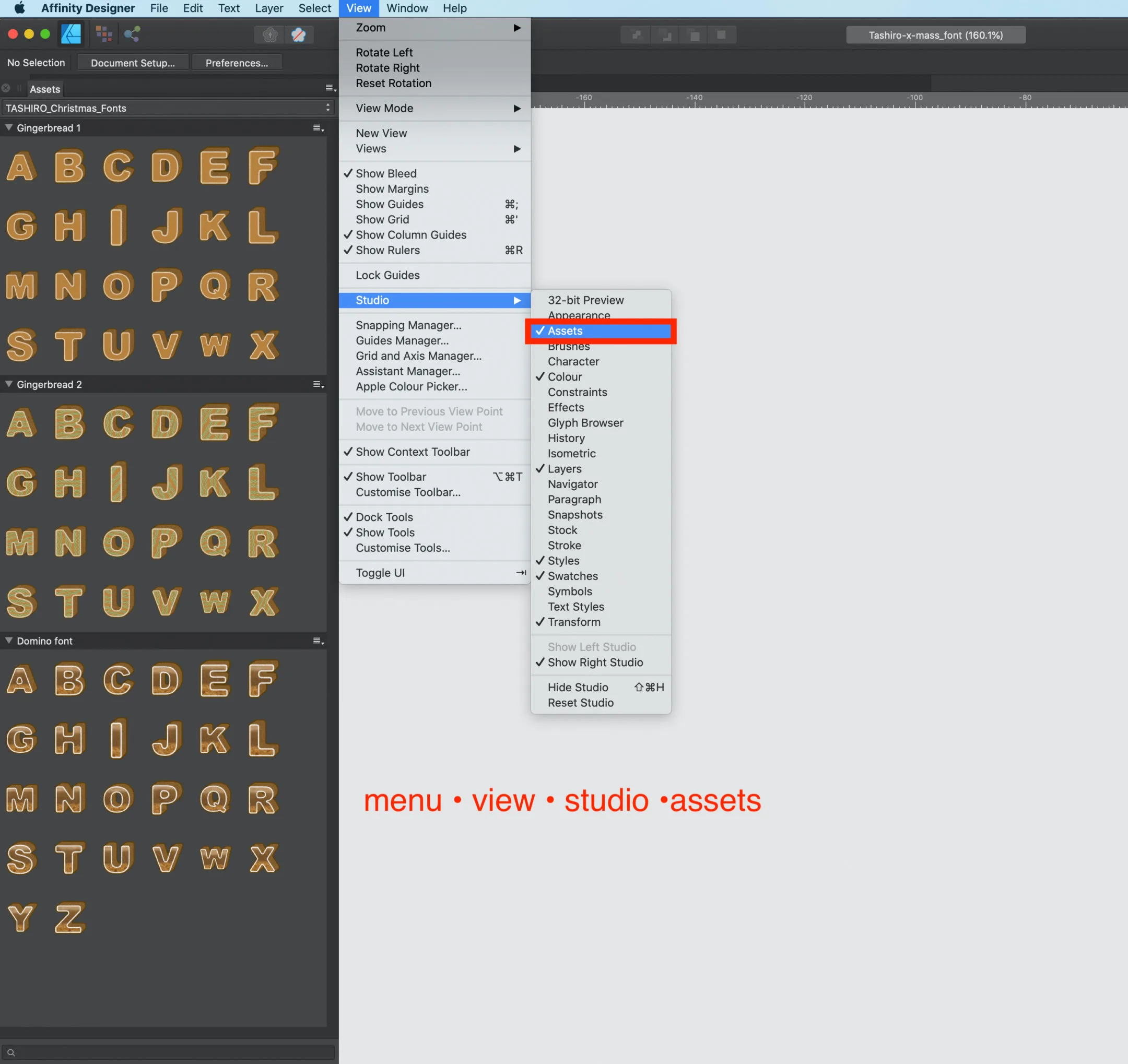Viewport: 1128px width, 1064px height.
Task: Toggle Show Column Guides option
Action: click(x=411, y=233)
